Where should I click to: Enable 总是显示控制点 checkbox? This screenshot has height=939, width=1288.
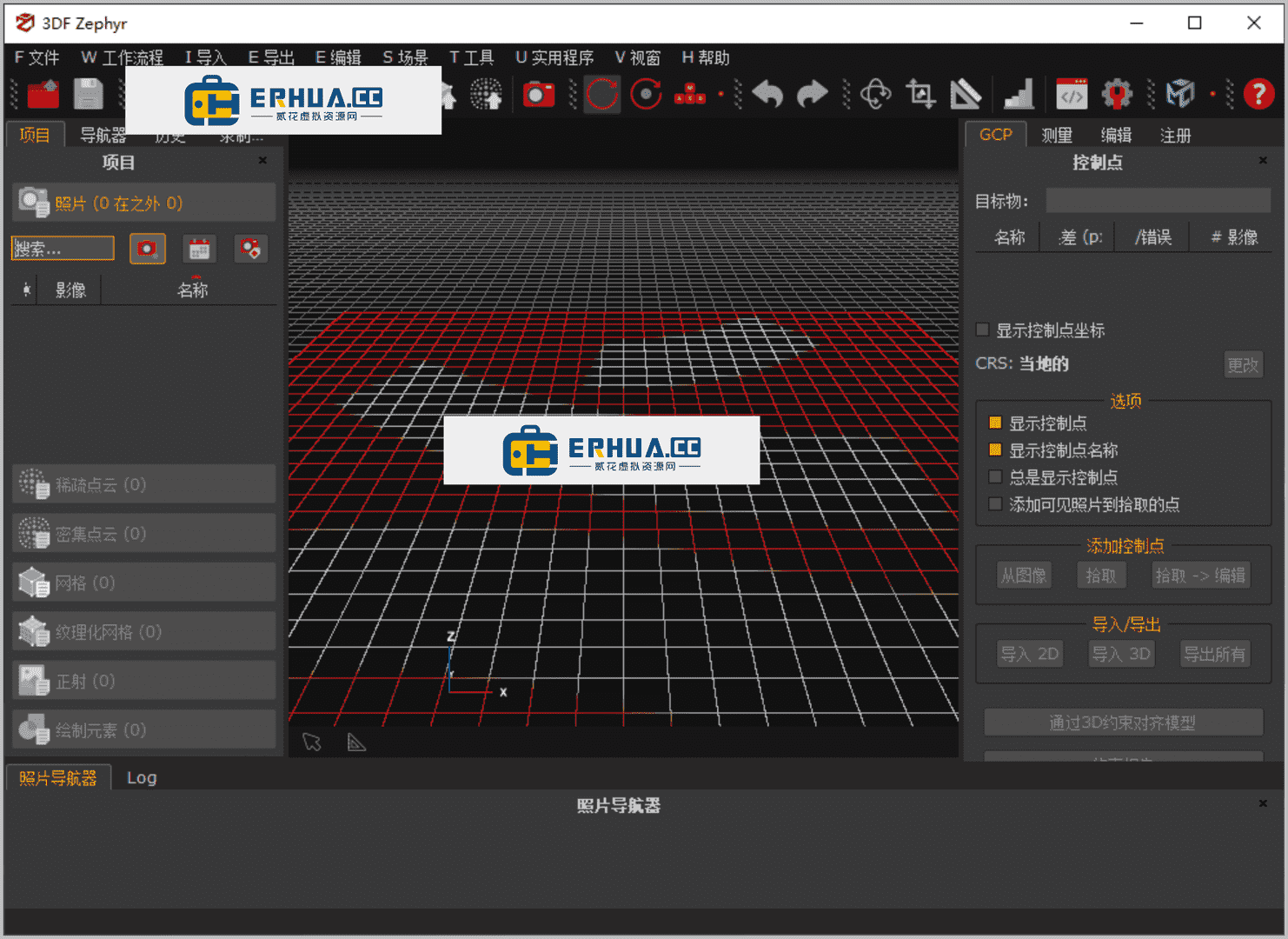click(995, 476)
